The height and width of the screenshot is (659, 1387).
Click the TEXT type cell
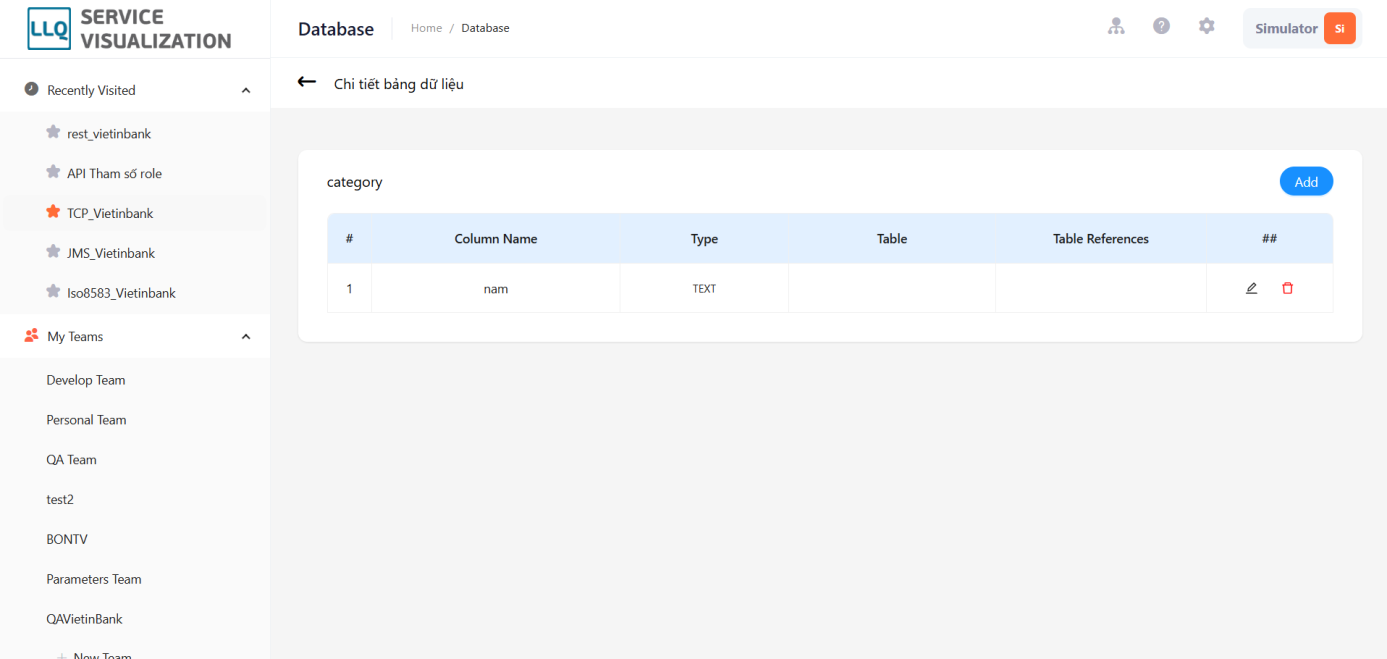(x=704, y=288)
